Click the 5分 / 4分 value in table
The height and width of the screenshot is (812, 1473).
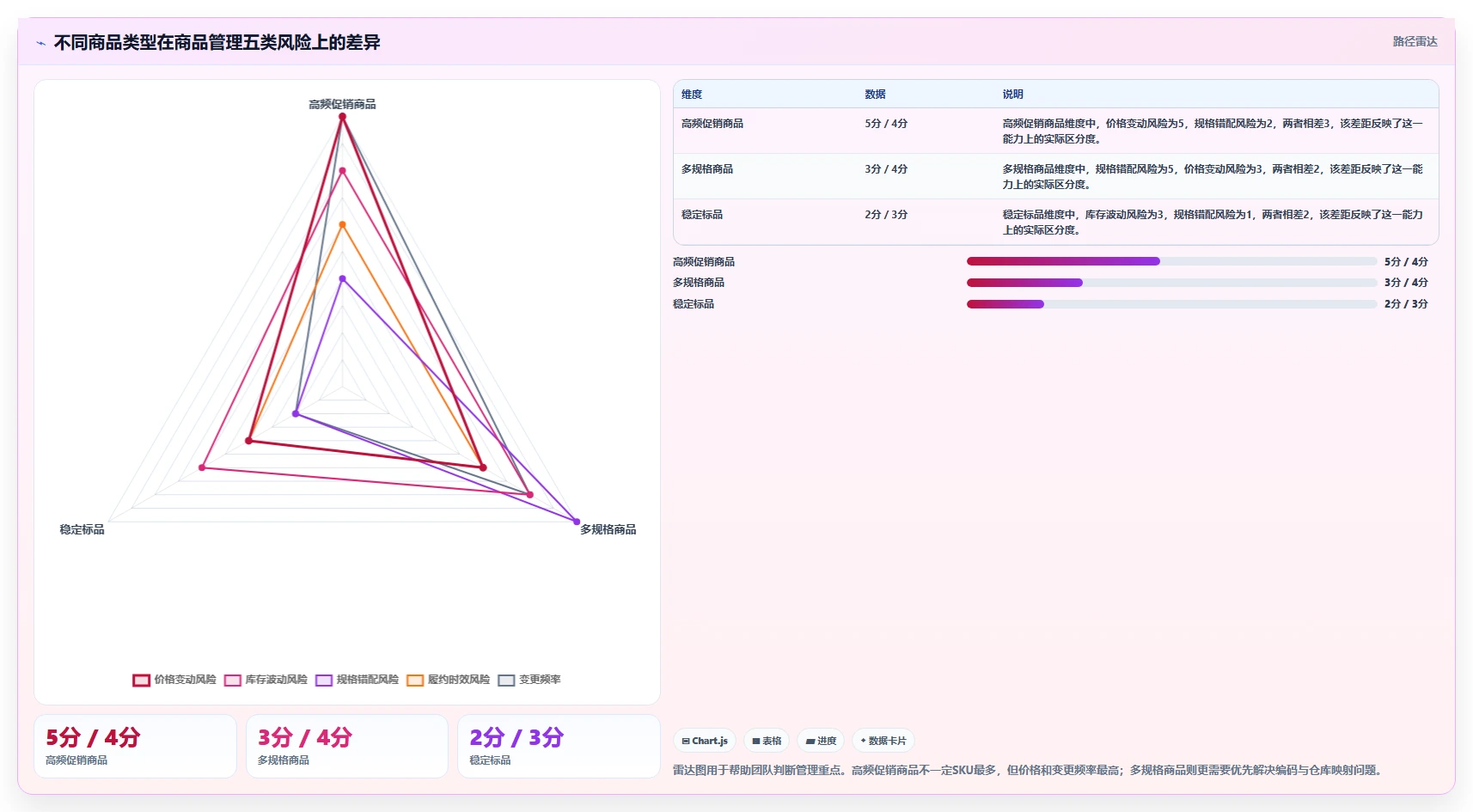886,124
